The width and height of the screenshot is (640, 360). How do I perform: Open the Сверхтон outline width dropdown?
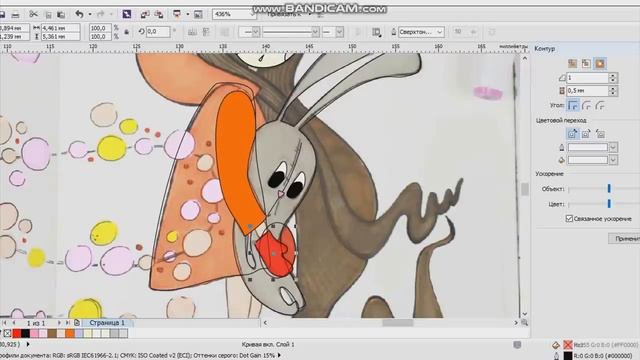(440, 32)
